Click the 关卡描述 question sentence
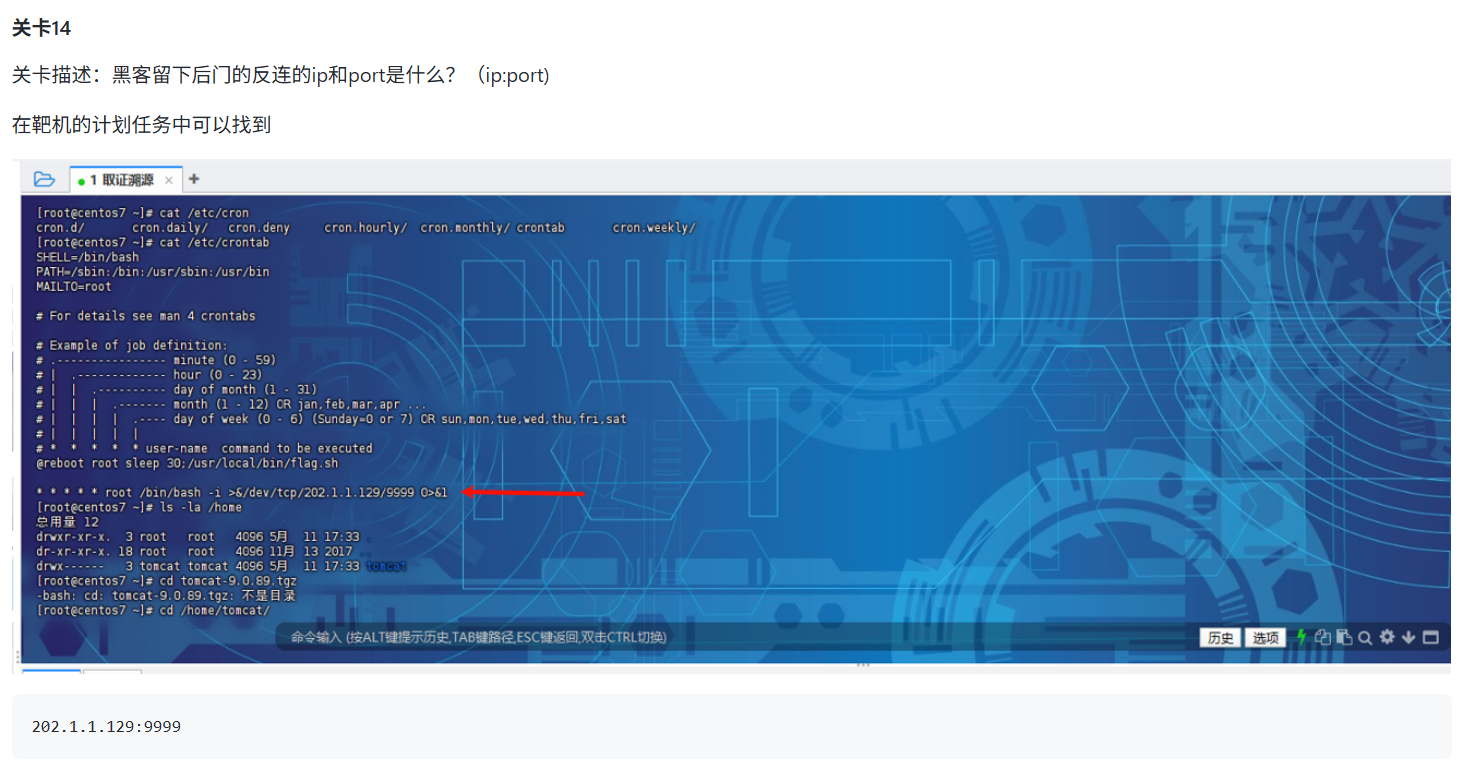Screen dimensions: 1470x768 pos(281,76)
